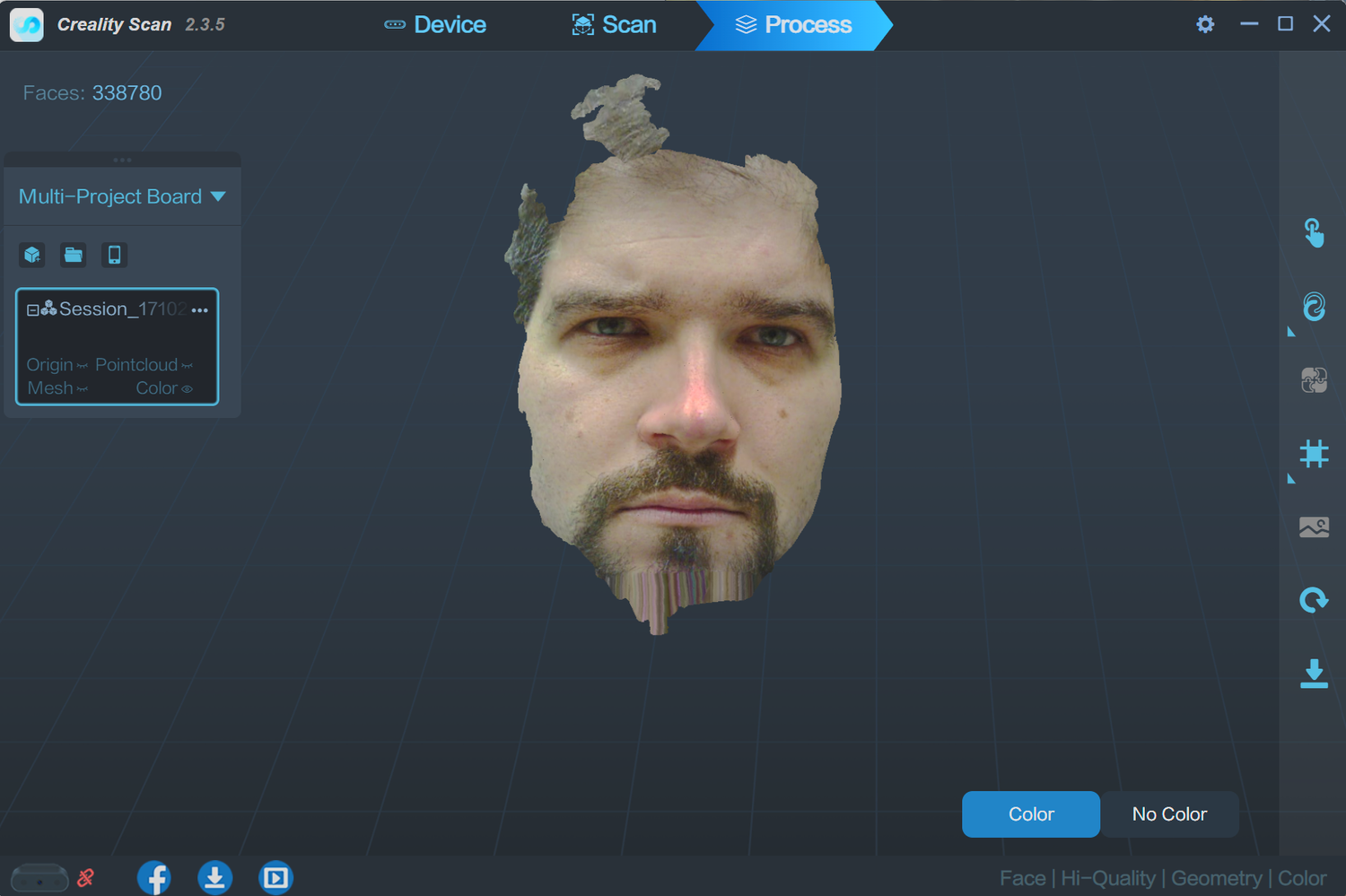
Task: Create a new project with the cube icon
Action: coord(32,255)
